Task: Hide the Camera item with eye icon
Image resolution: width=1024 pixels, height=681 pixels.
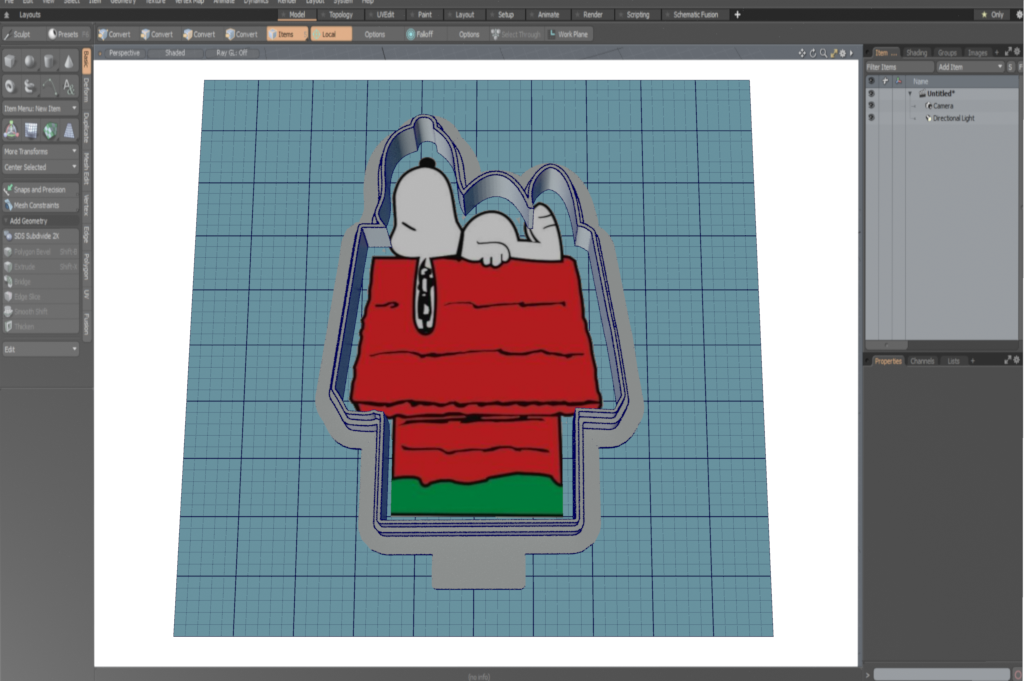Action: coord(871,105)
